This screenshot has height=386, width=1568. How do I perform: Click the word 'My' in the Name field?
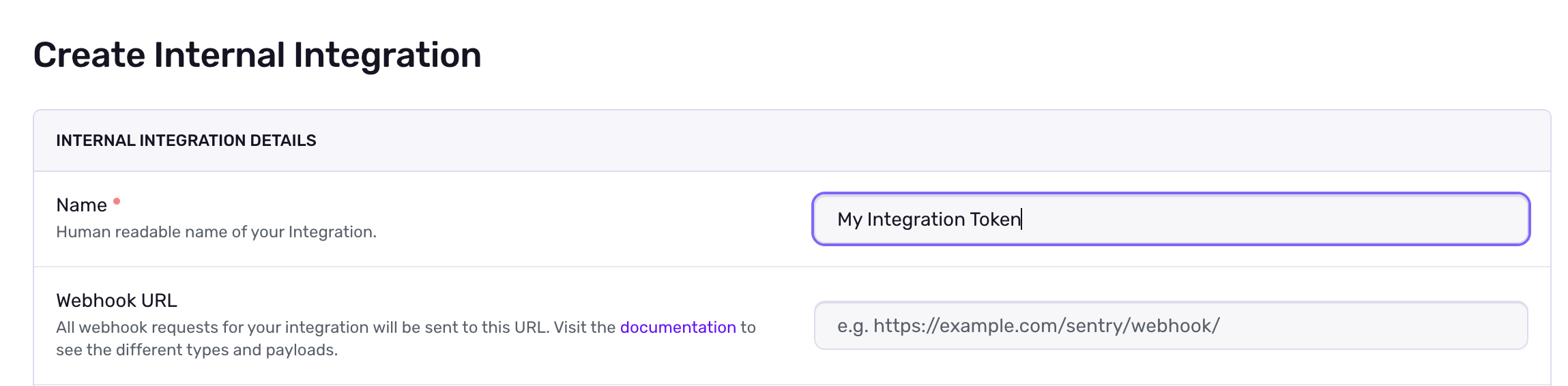tap(850, 219)
